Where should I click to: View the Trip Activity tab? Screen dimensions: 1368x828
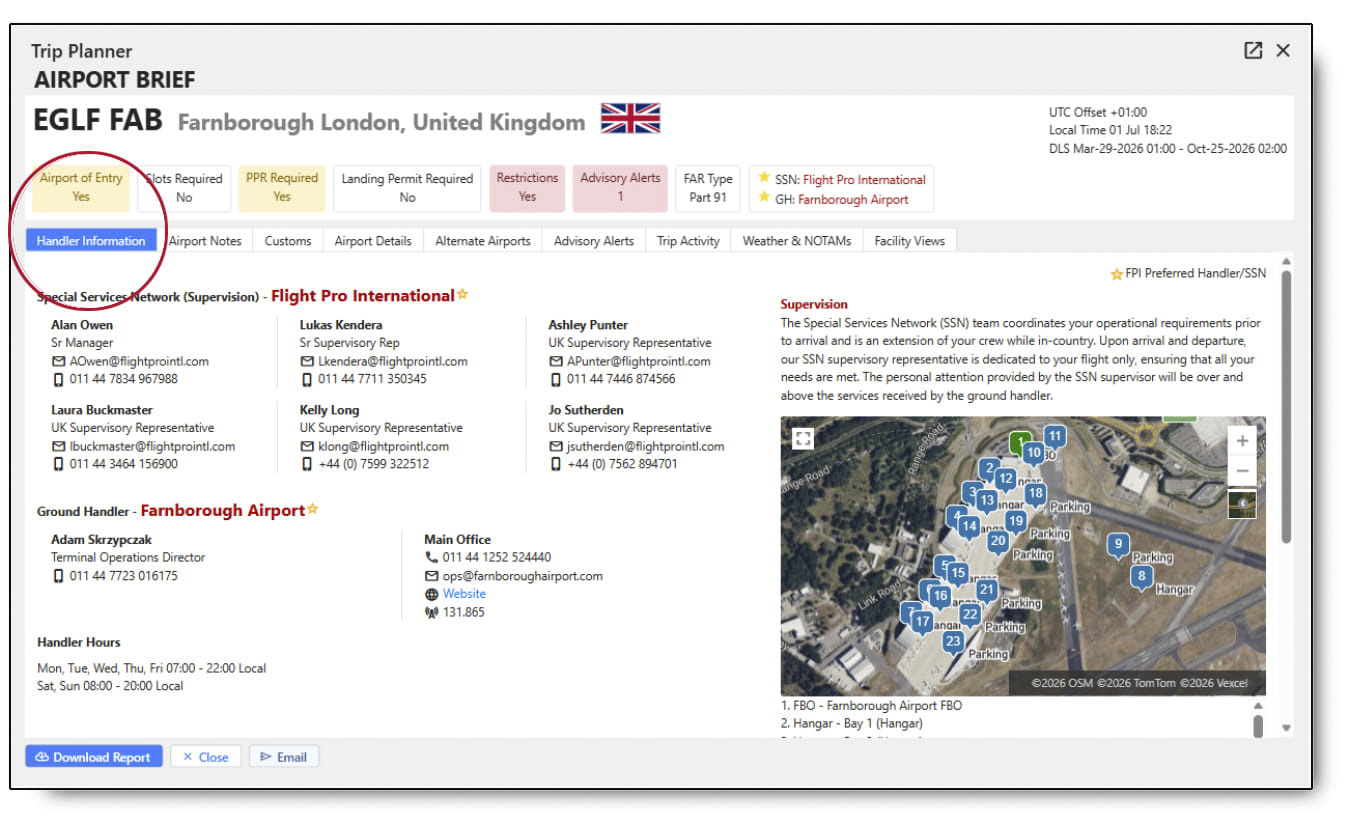tap(688, 241)
